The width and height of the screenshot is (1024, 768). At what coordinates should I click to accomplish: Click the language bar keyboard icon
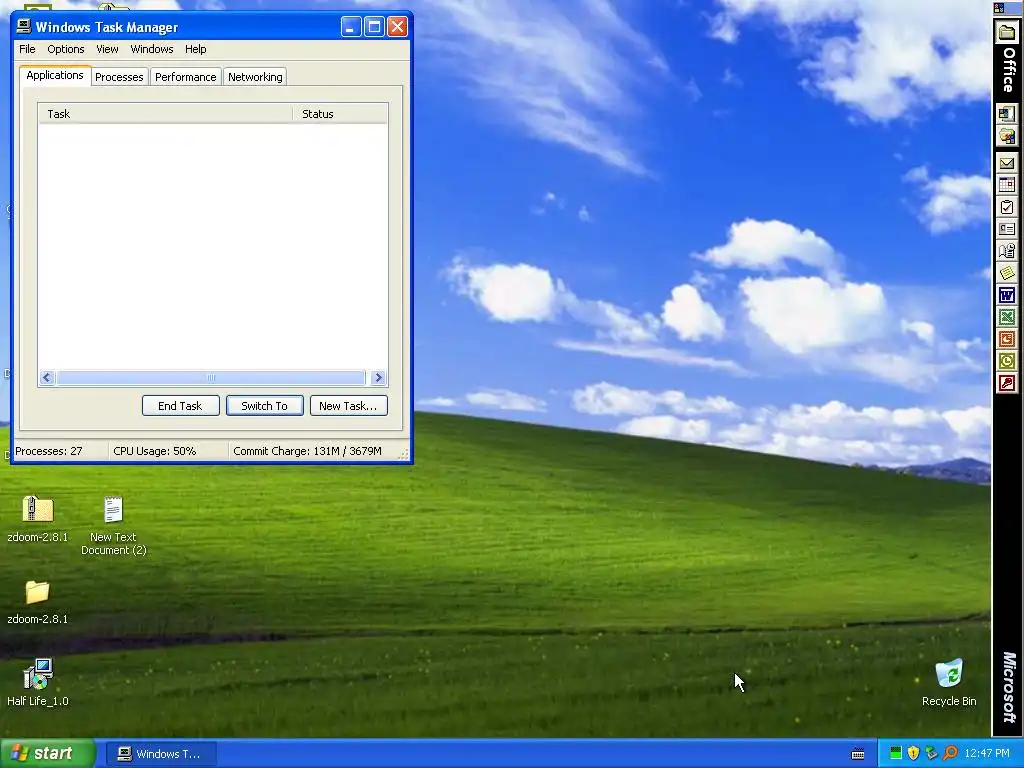pos(858,754)
